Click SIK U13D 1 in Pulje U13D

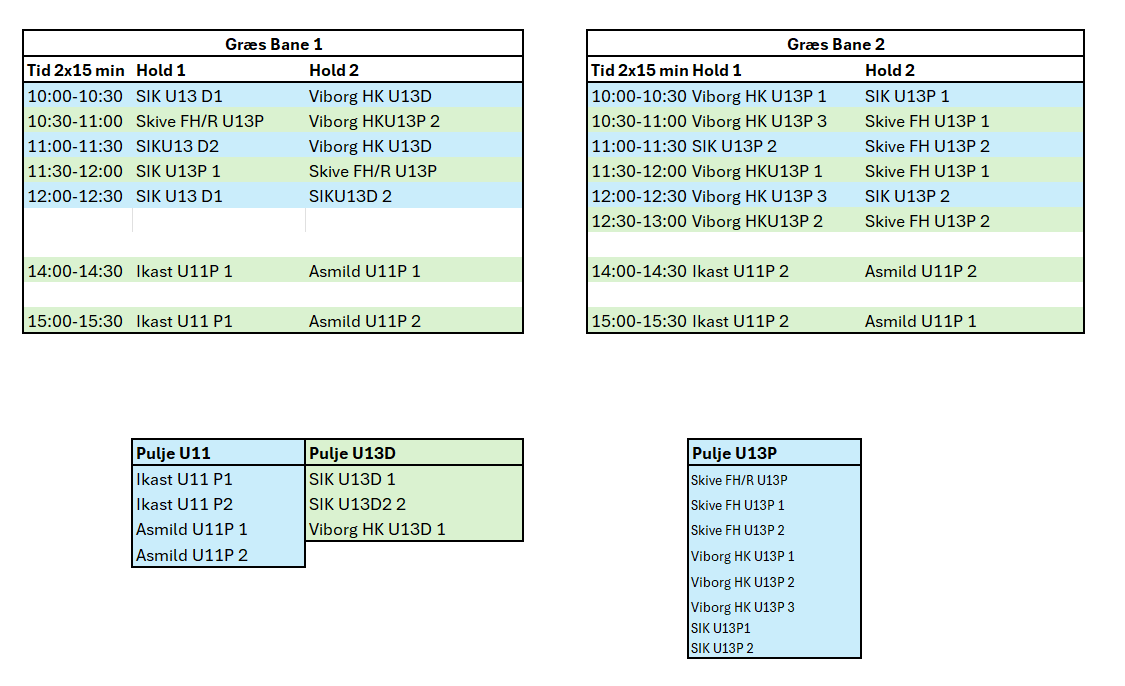pos(352,479)
